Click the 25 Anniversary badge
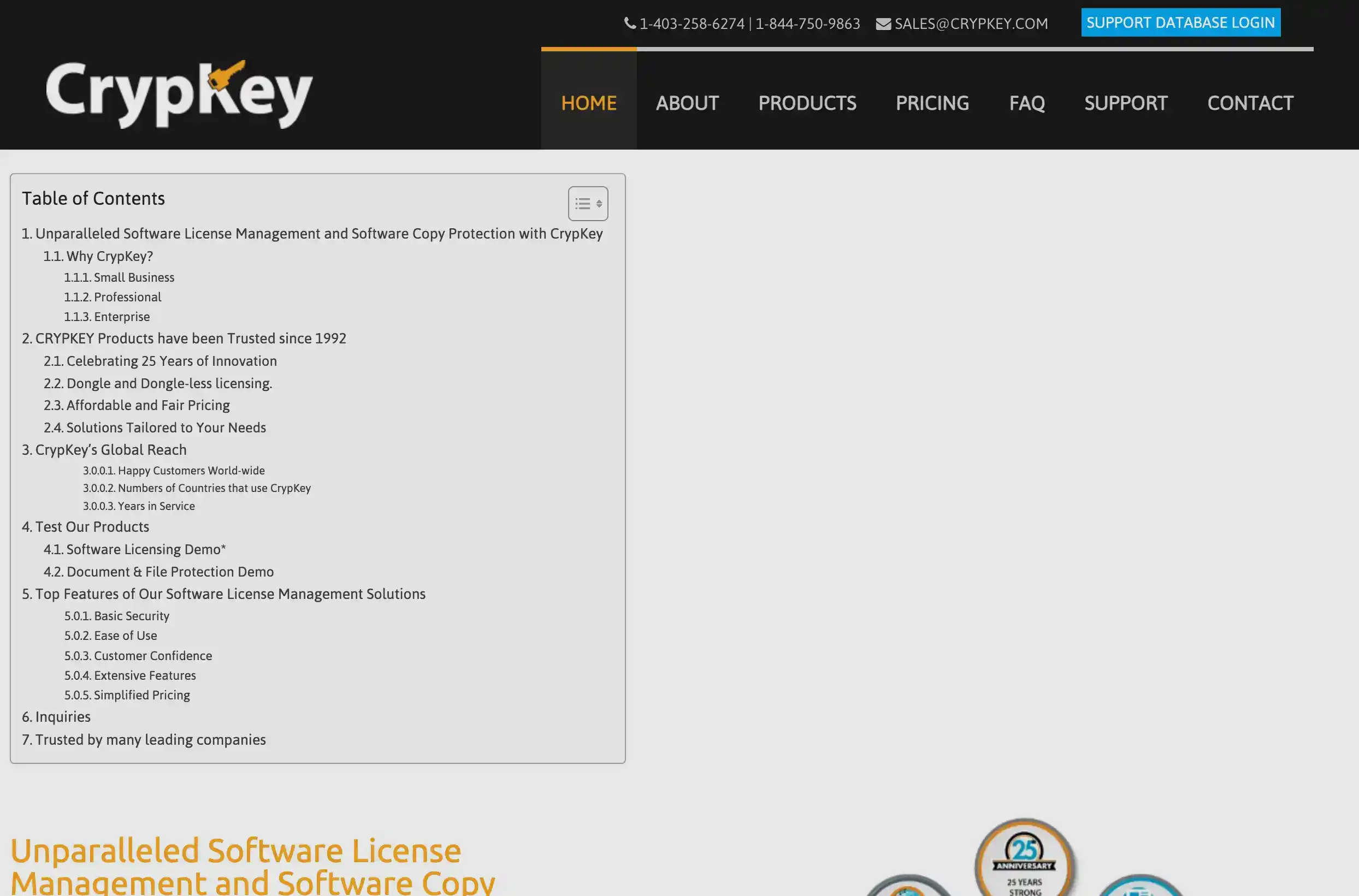Screen dimensions: 1359x896 tap(1025, 857)
